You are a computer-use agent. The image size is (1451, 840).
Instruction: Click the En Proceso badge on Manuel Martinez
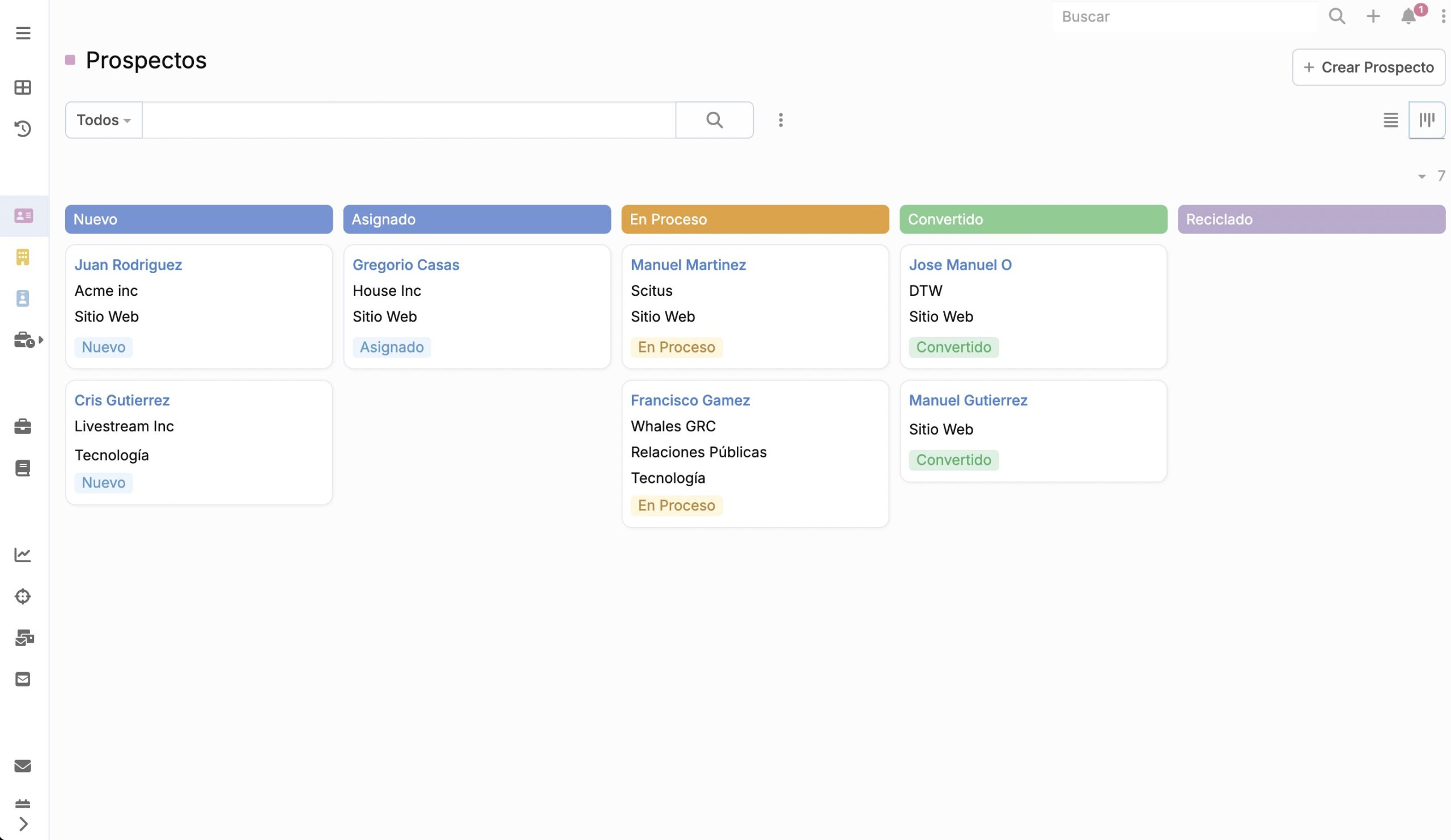tap(677, 347)
